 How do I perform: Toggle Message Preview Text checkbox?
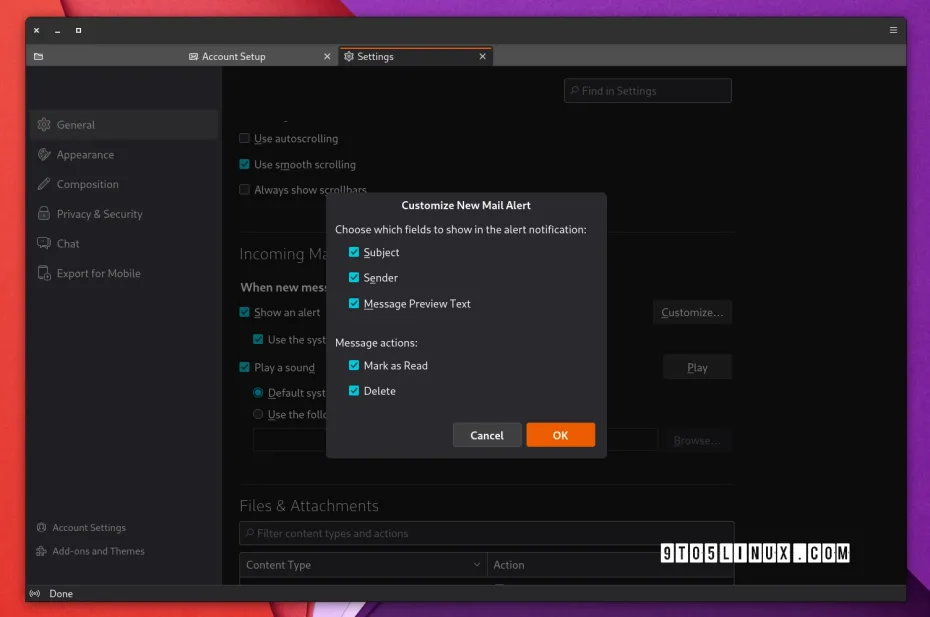[353, 303]
